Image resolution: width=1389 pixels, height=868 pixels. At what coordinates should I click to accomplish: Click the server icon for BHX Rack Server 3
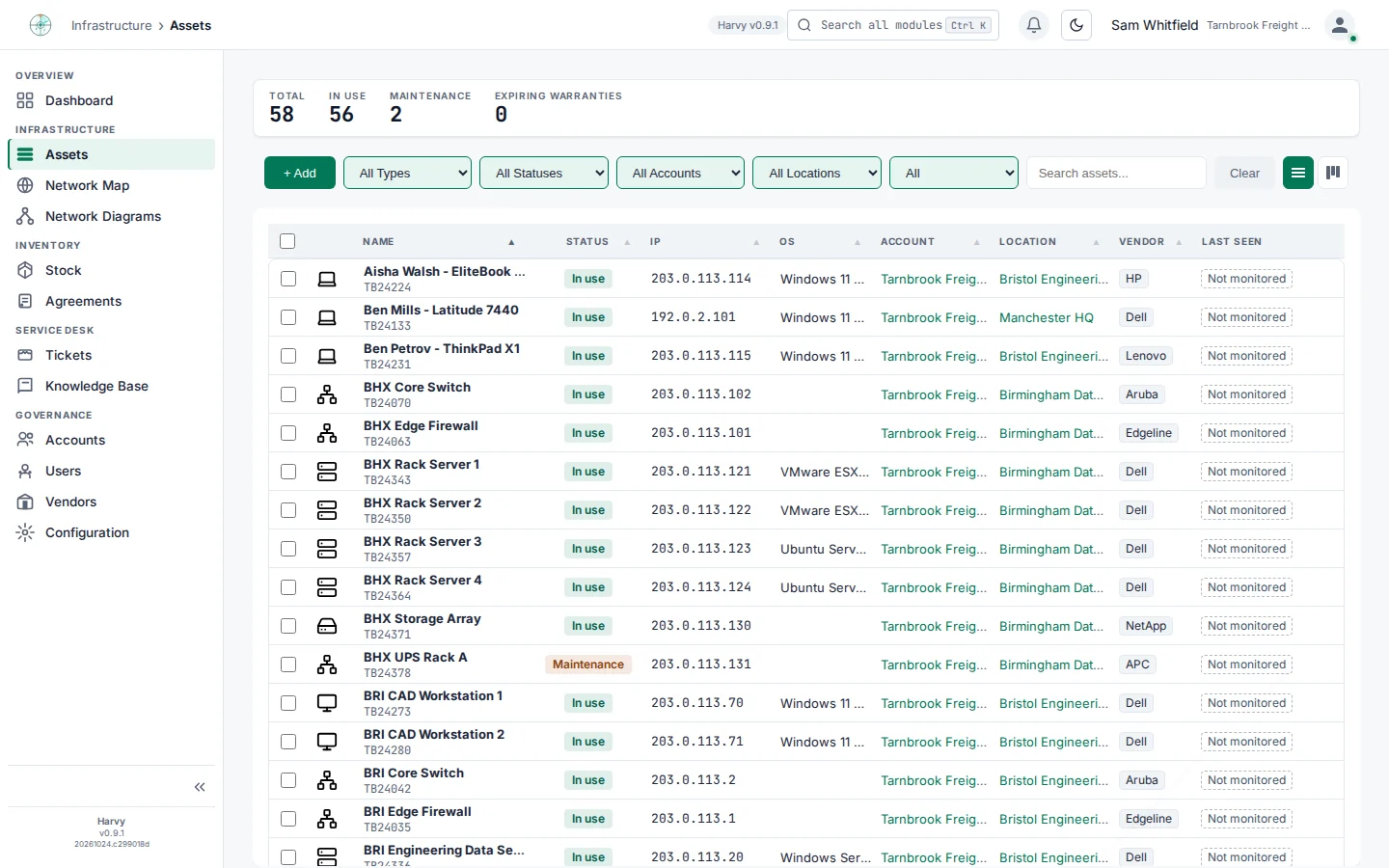pyautogui.click(x=327, y=549)
